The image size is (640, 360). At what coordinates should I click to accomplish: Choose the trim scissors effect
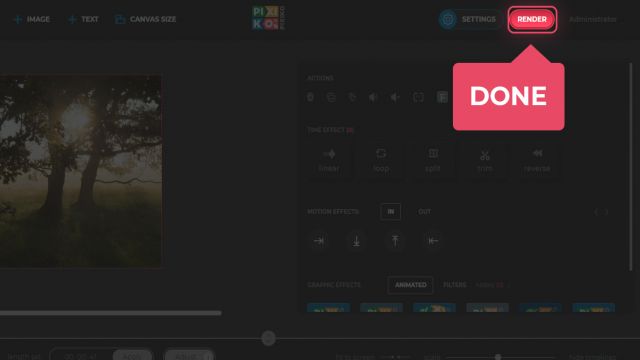point(485,160)
